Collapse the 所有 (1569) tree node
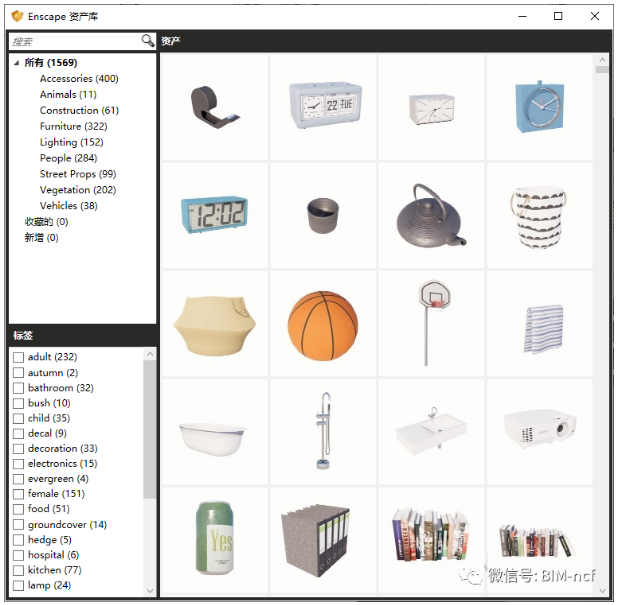 [x=16, y=63]
